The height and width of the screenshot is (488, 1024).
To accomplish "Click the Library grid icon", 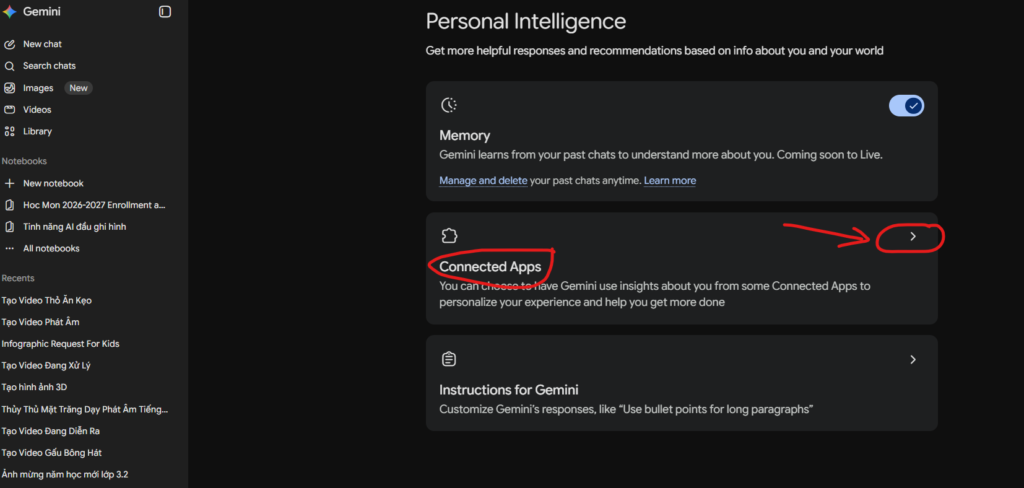I will point(10,131).
